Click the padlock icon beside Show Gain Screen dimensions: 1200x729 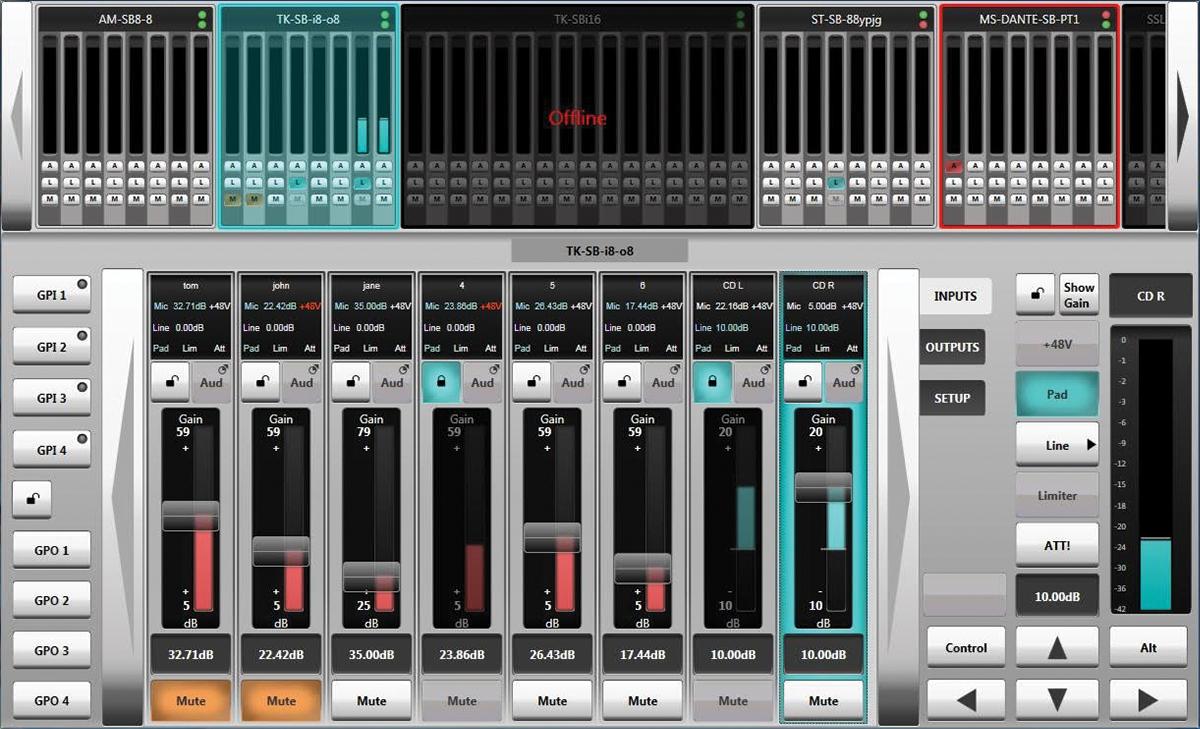coord(1035,295)
